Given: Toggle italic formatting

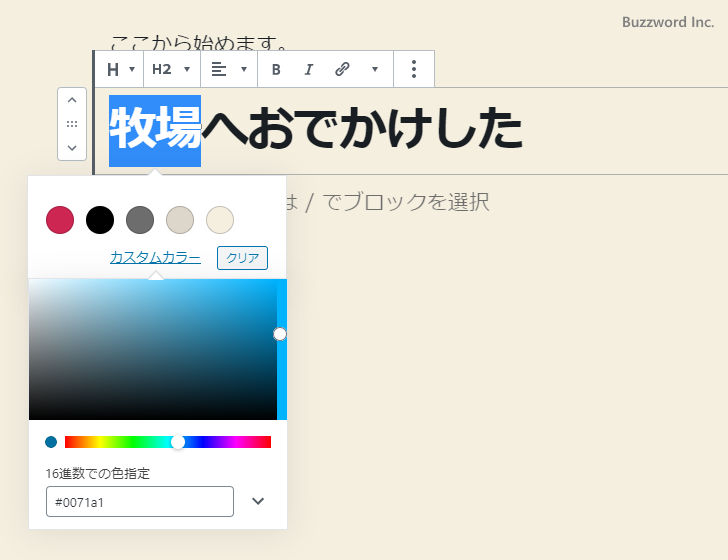Looking at the screenshot, I should coord(309,69).
